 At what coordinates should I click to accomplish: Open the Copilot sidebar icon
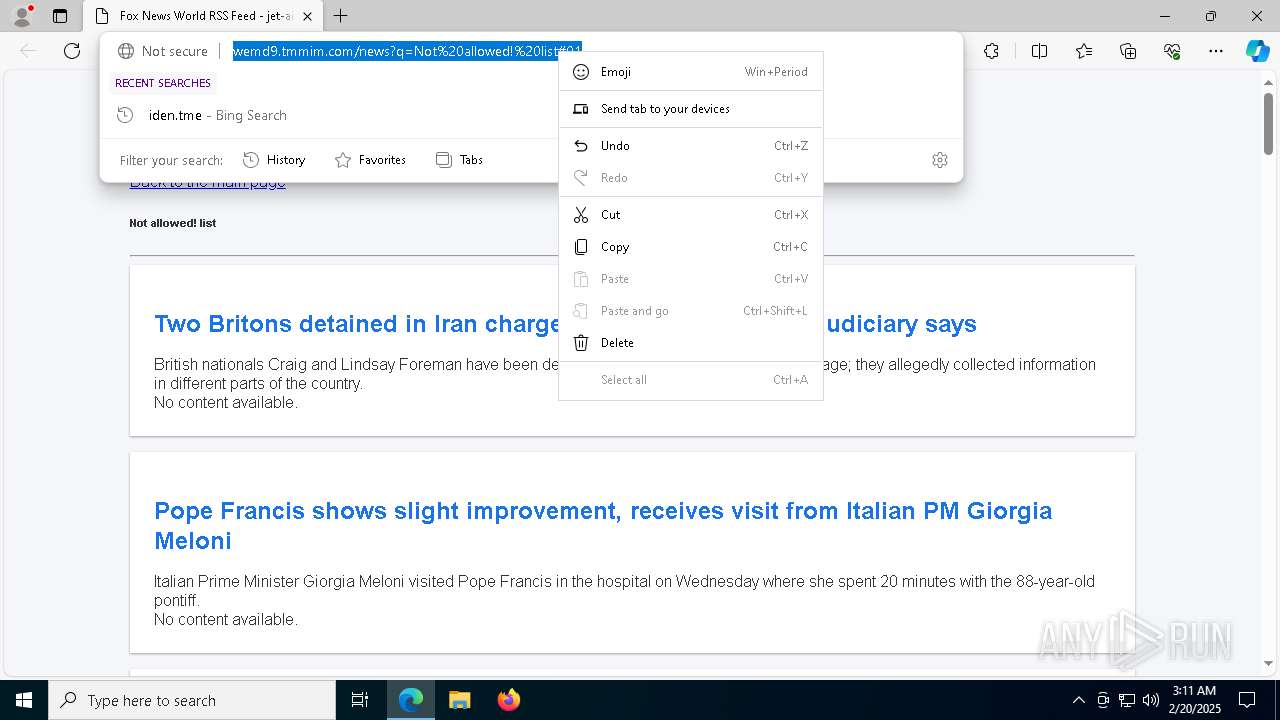click(1257, 51)
